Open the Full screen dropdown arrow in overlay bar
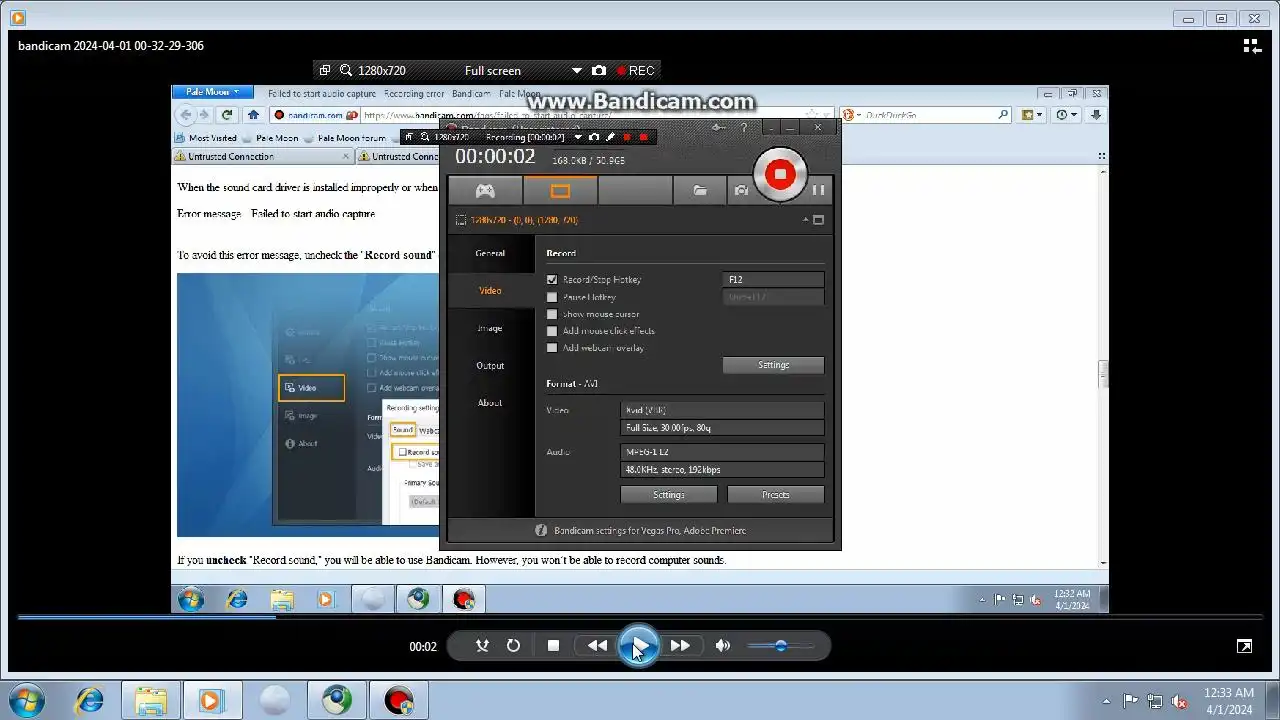 pos(576,71)
